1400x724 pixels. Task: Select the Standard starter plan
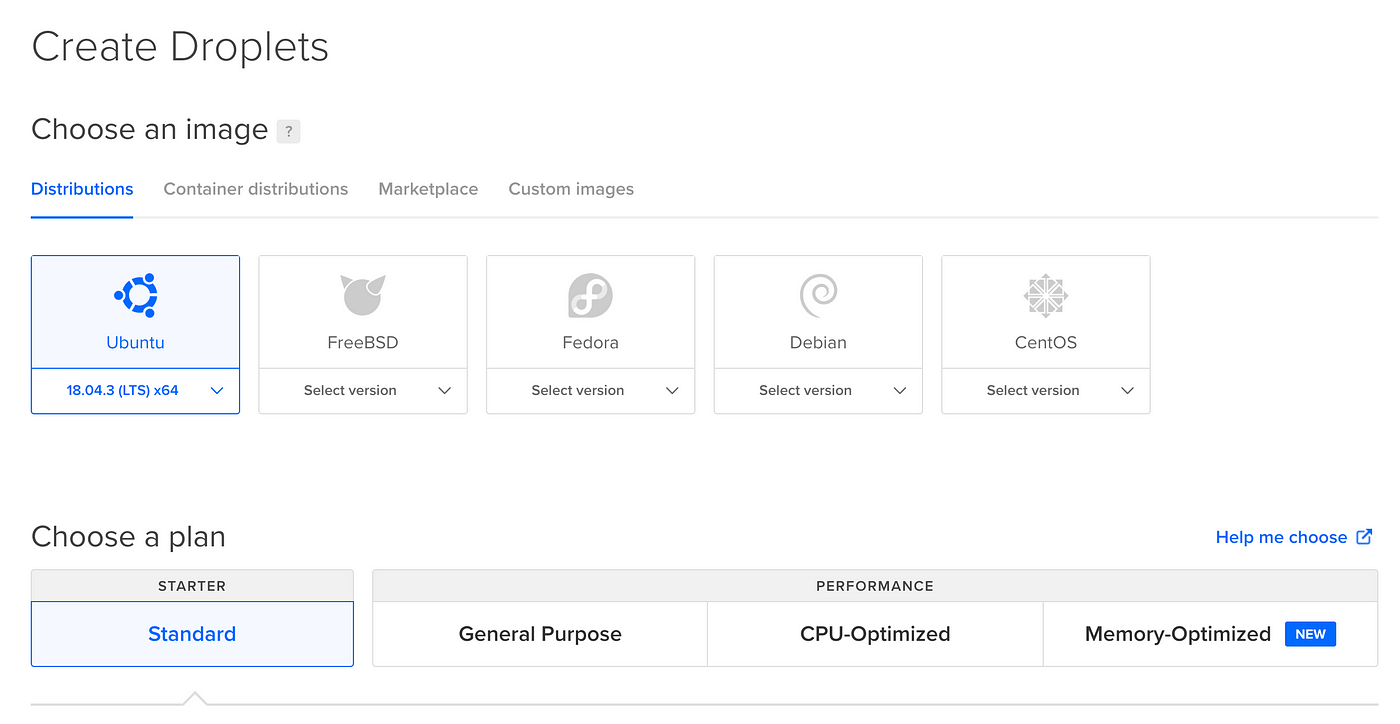pyautogui.click(x=192, y=634)
